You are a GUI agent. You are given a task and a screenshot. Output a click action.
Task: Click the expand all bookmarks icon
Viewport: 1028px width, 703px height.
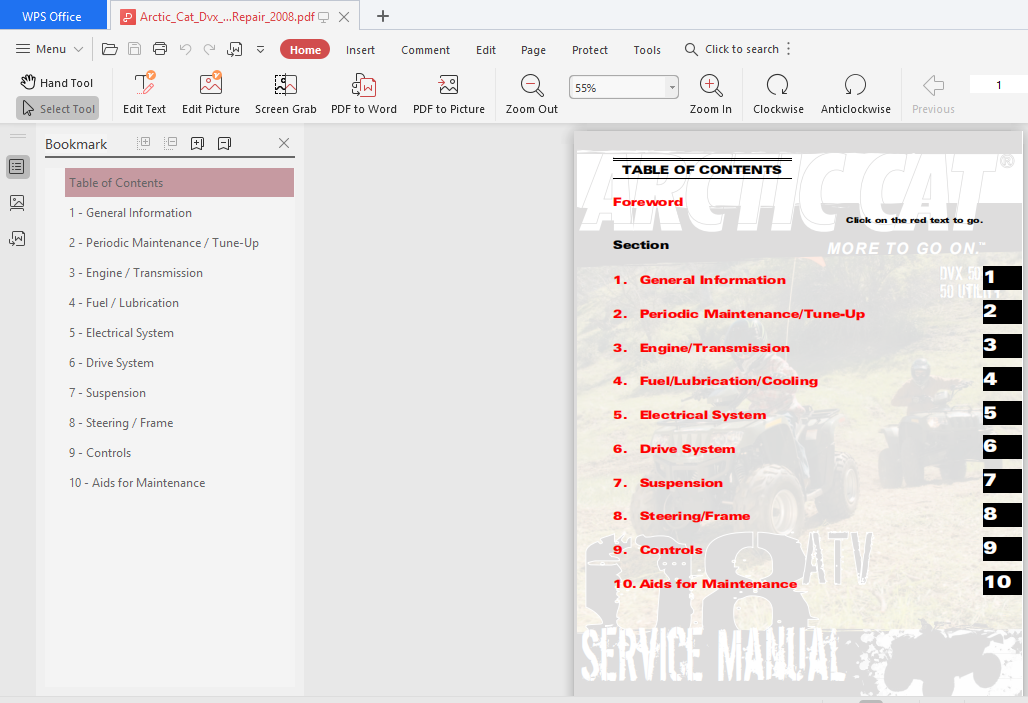coord(144,143)
